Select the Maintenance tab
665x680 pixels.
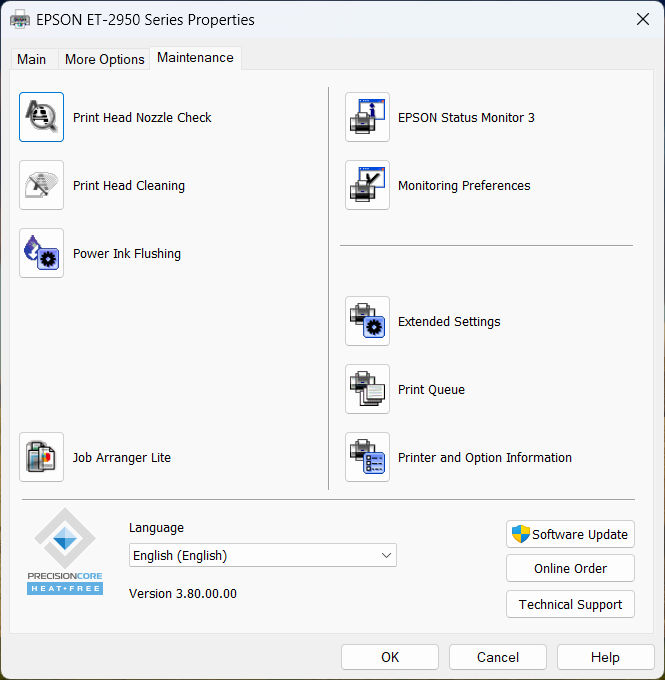[x=195, y=58]
